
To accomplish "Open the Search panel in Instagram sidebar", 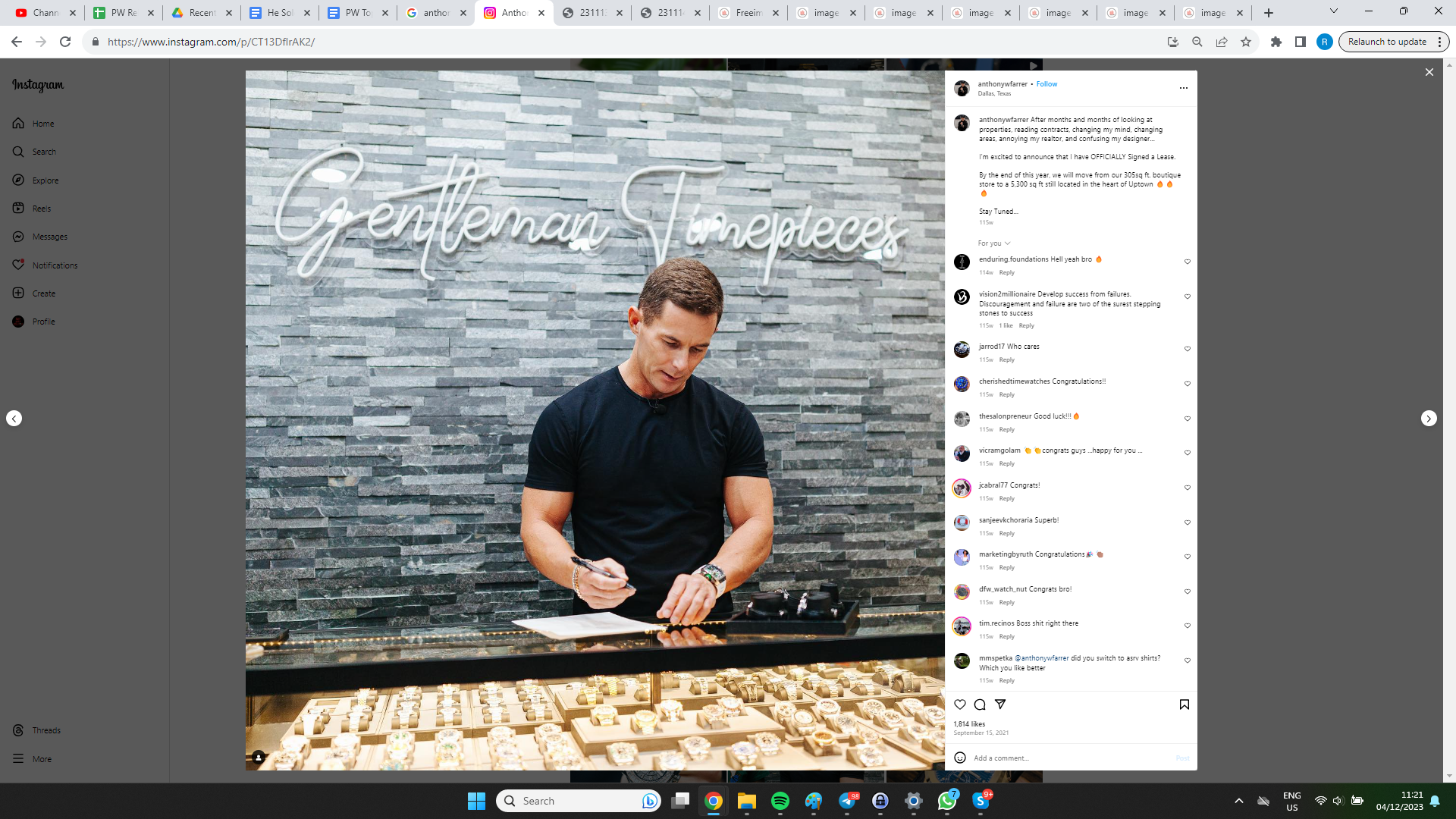I will tap(34, 152).
